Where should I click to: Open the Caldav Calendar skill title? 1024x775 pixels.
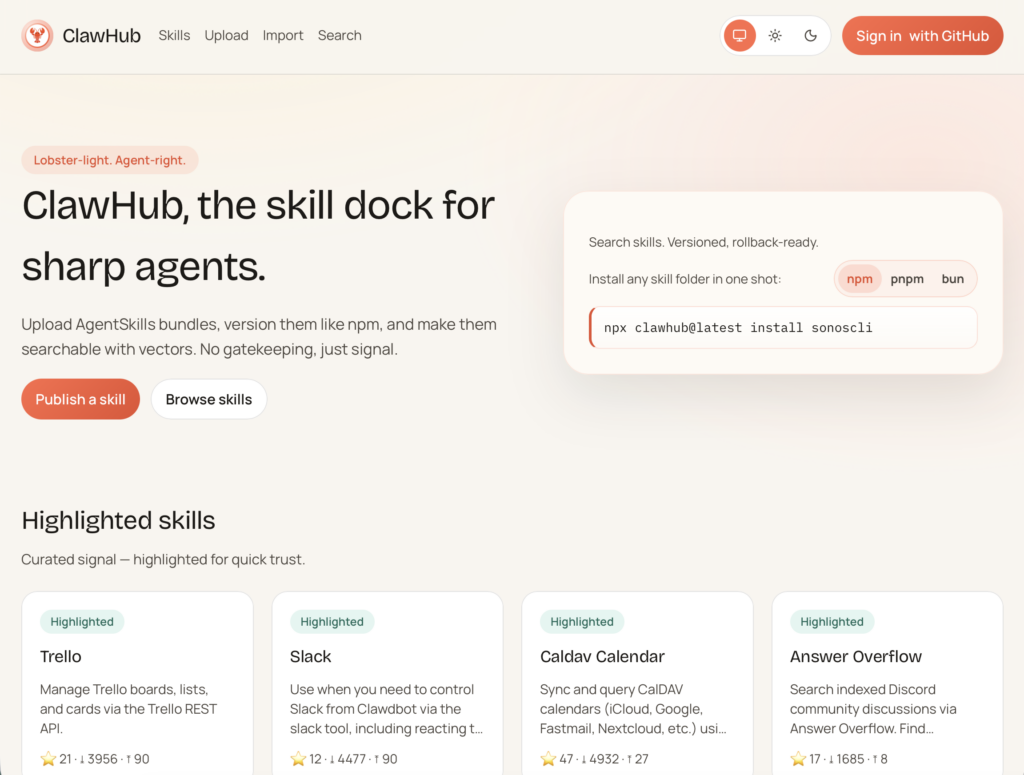(602, 656)
